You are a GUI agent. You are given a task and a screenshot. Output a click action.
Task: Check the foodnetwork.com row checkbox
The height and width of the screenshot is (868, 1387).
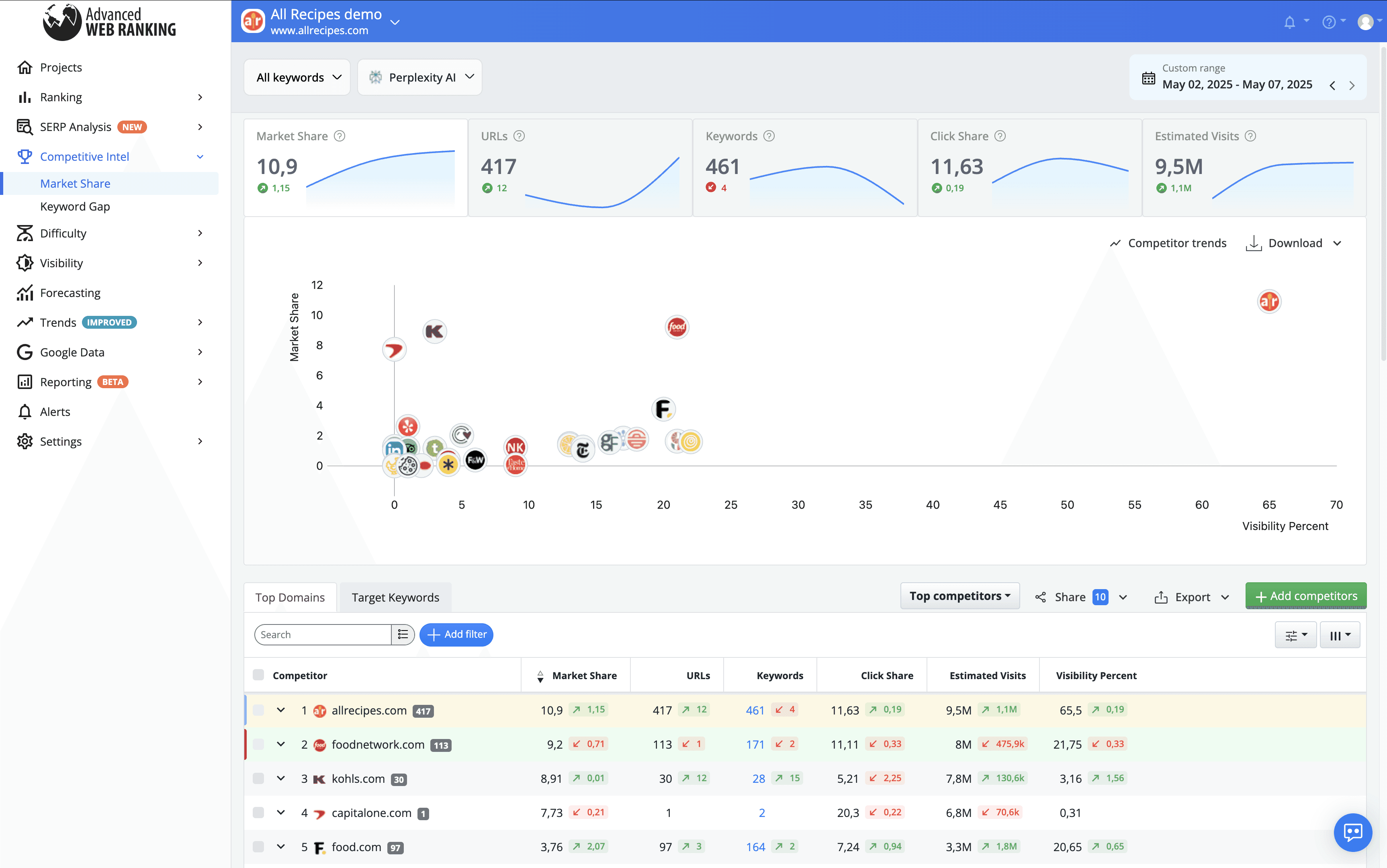click(258, 745)
